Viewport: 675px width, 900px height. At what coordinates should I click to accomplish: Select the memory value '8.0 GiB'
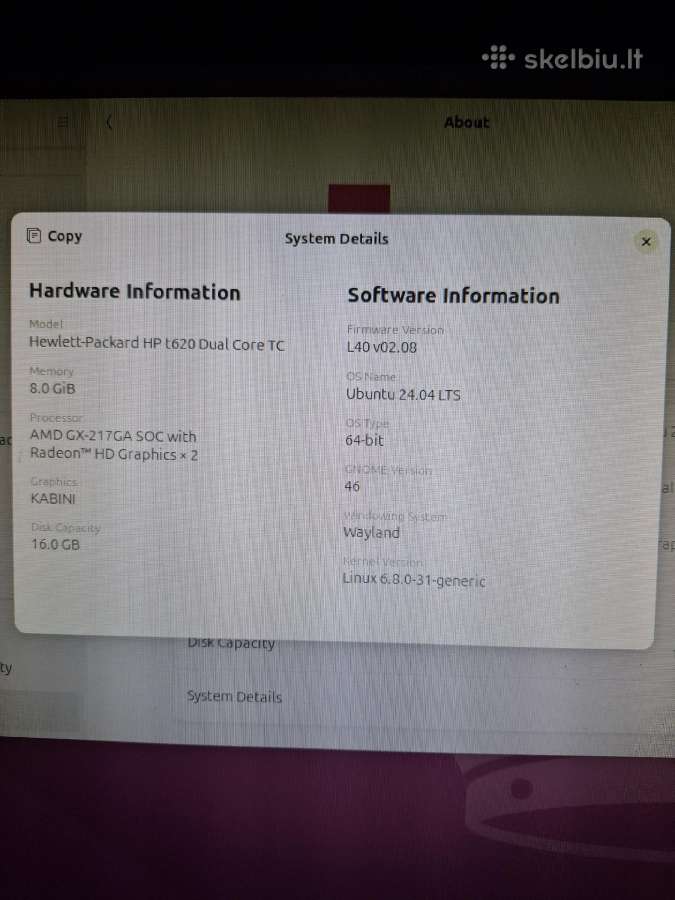tap(52, 388)
